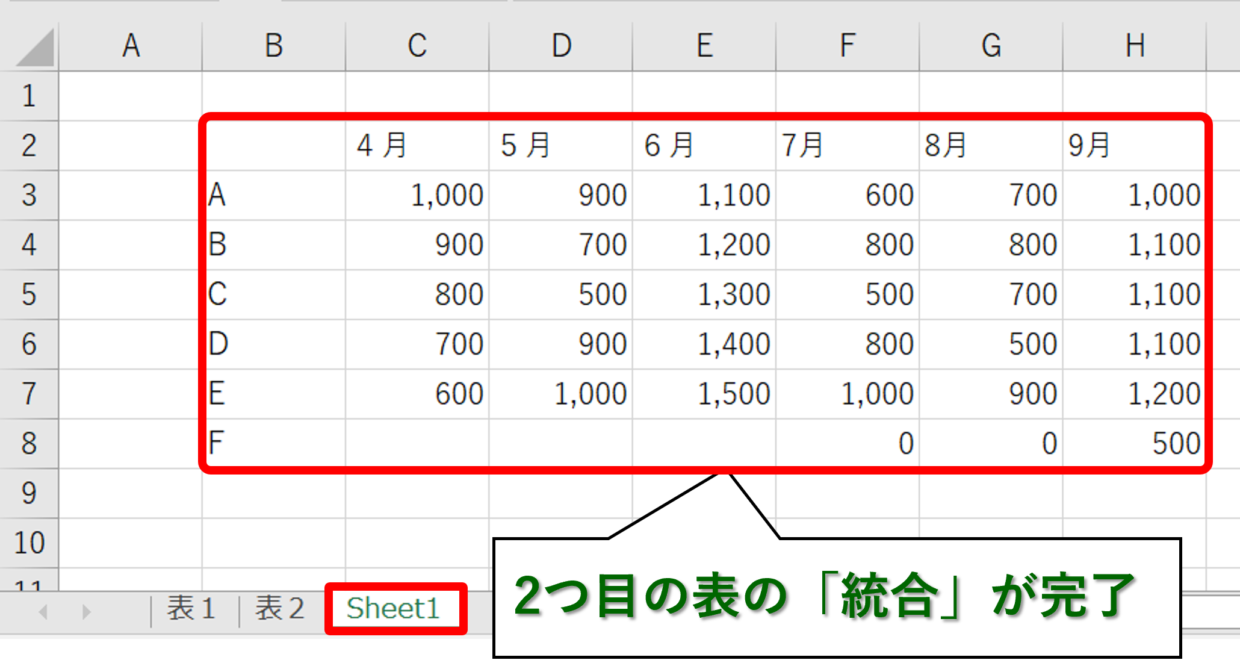Click cell E3 showing 1,100
Image resolution: width=1240 pixels, height=663 pixels.
click(x=704, y=195)
